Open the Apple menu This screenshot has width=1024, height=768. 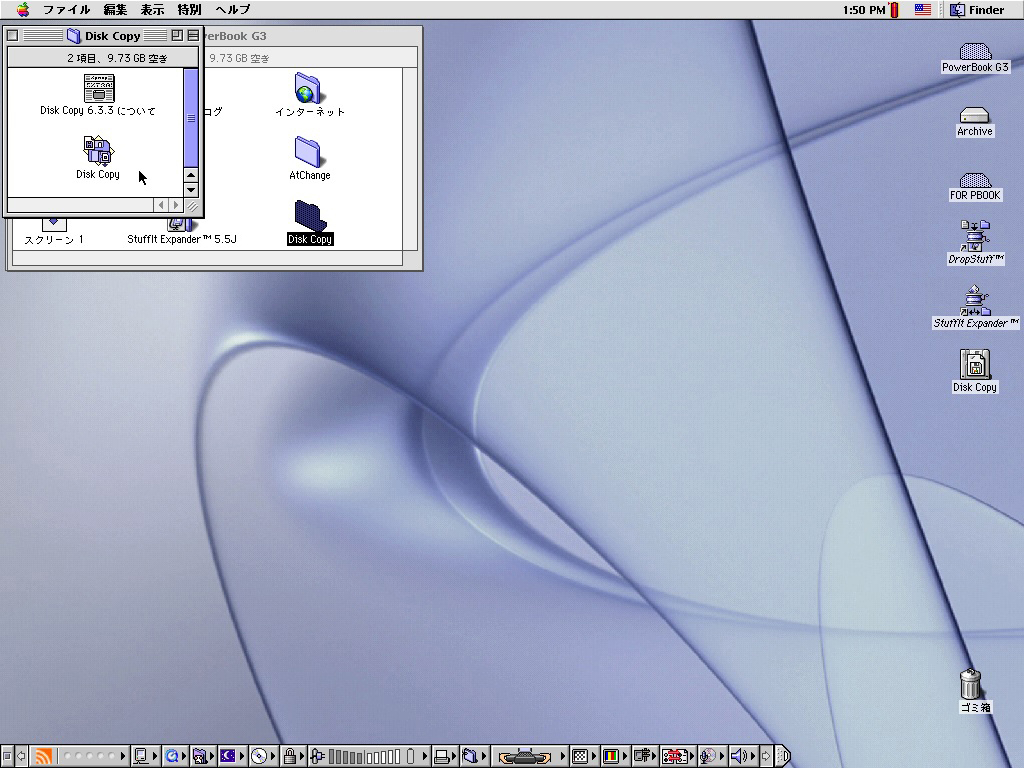tap(23, 9)
